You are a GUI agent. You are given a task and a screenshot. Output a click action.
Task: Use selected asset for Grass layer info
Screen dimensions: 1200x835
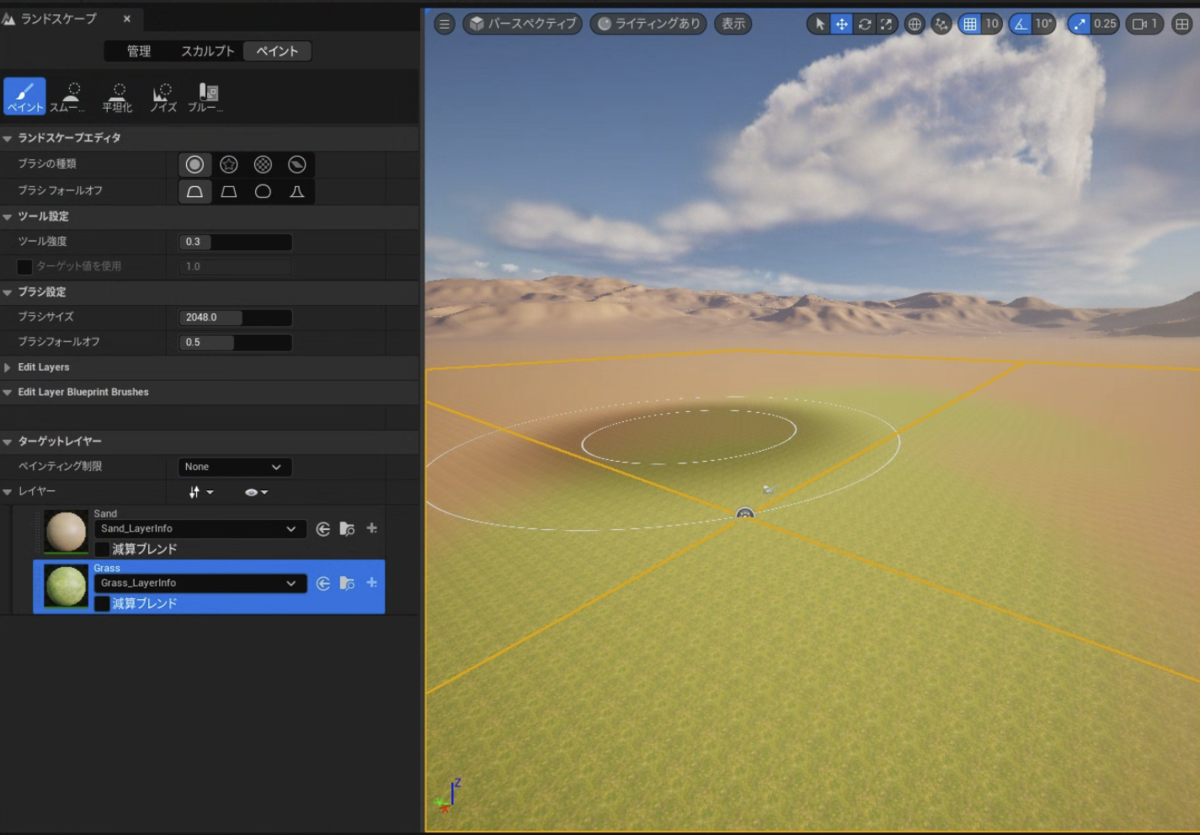[323, 583]
